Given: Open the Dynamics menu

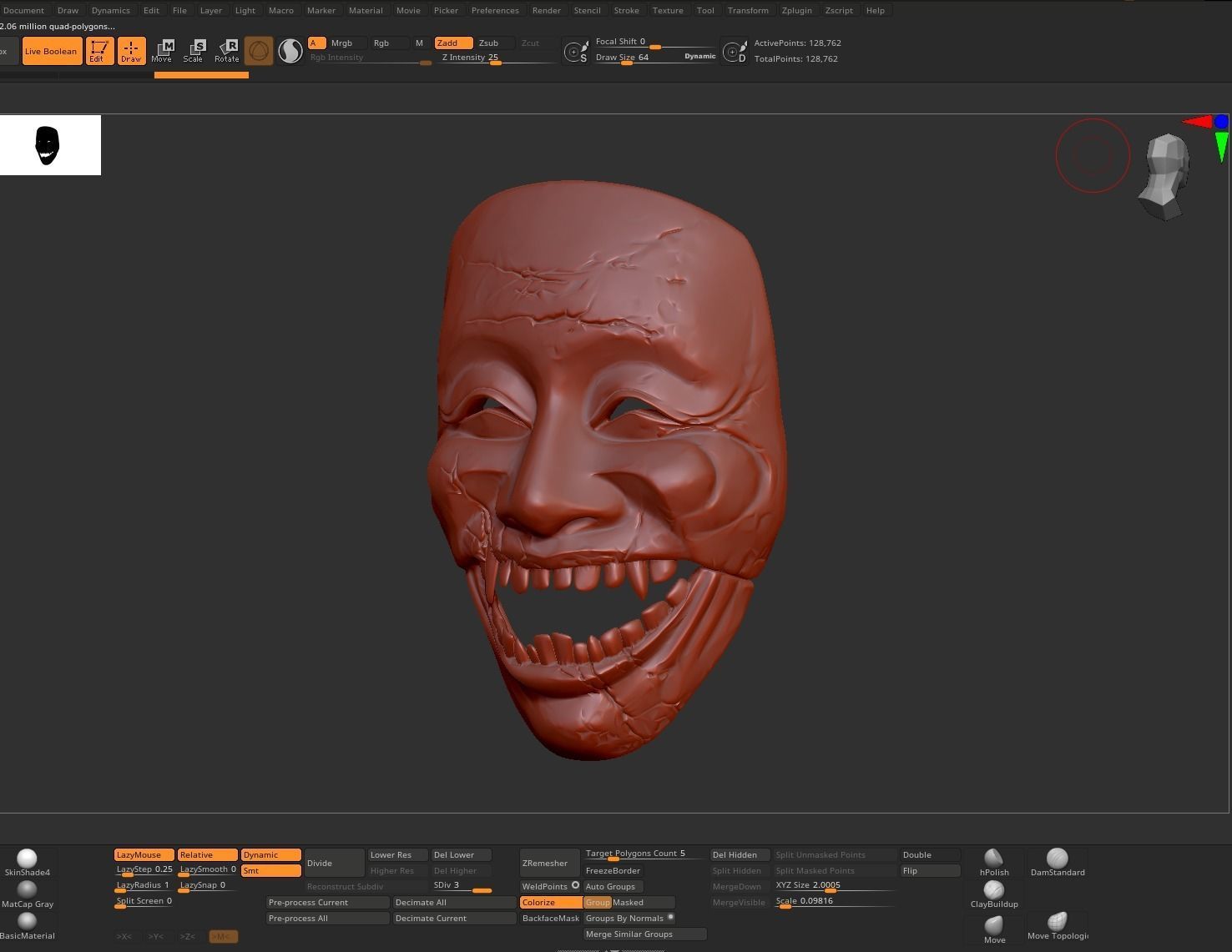Looking at the screenshot, I should pyautogui.click(x=110, y=10).
